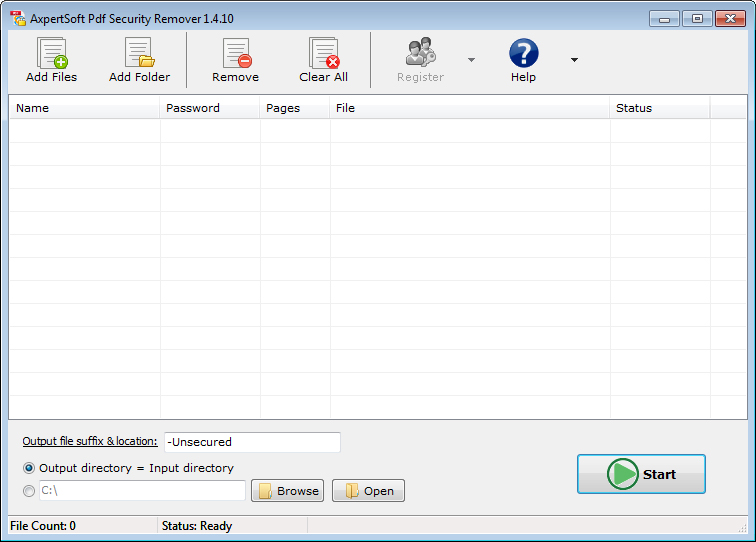Sort by the Name column header
This screenshot has width=756, height=542.
[x=85, y=108]
